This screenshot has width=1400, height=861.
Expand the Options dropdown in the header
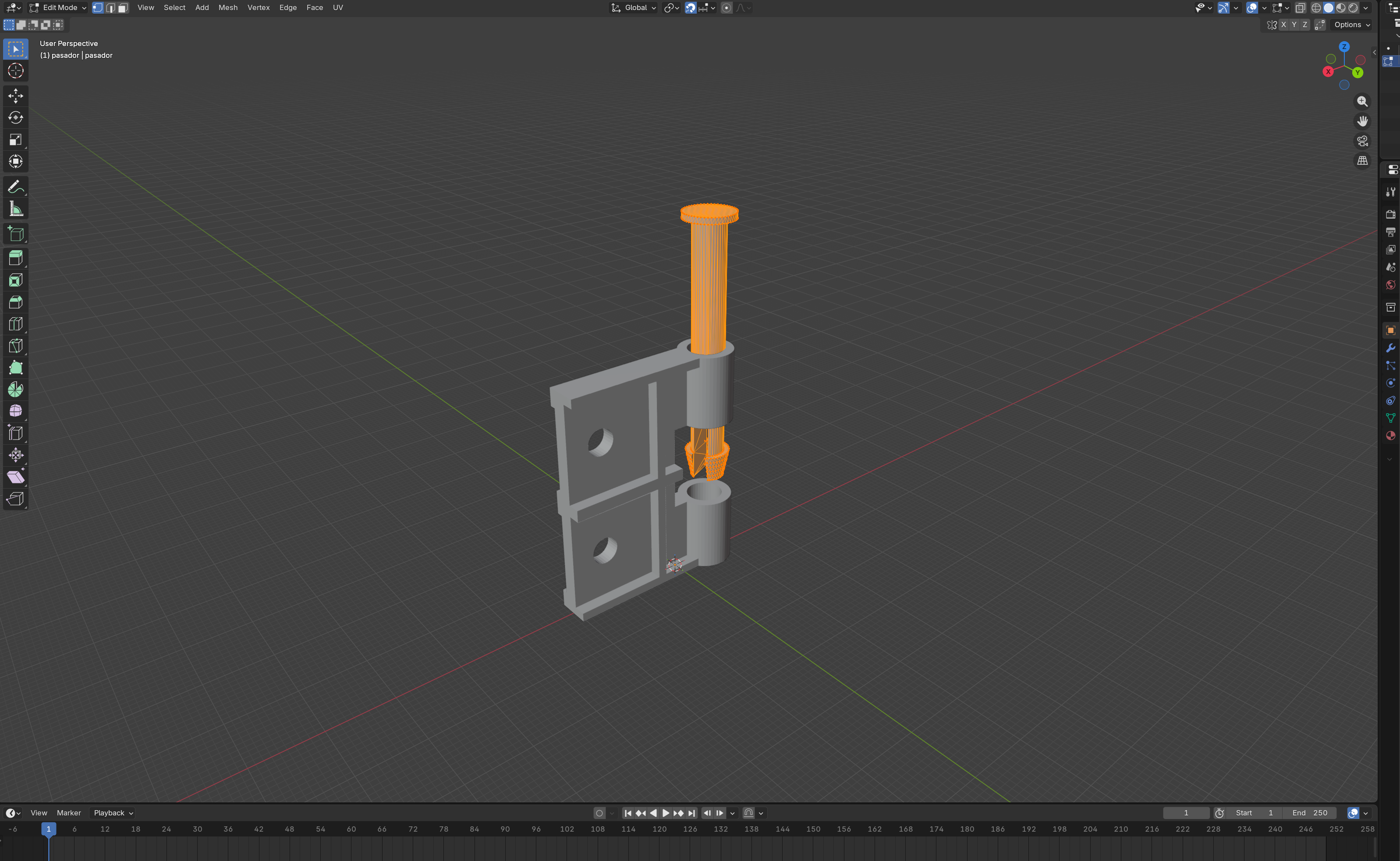point(1350,25)
